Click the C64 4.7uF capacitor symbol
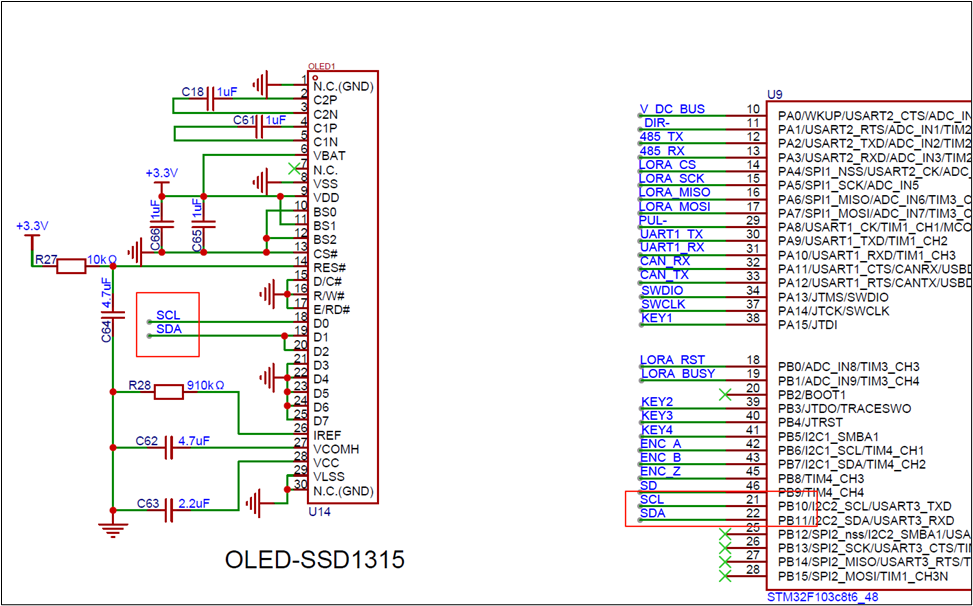This screenshot has width=973, height=606. (114, 315)
